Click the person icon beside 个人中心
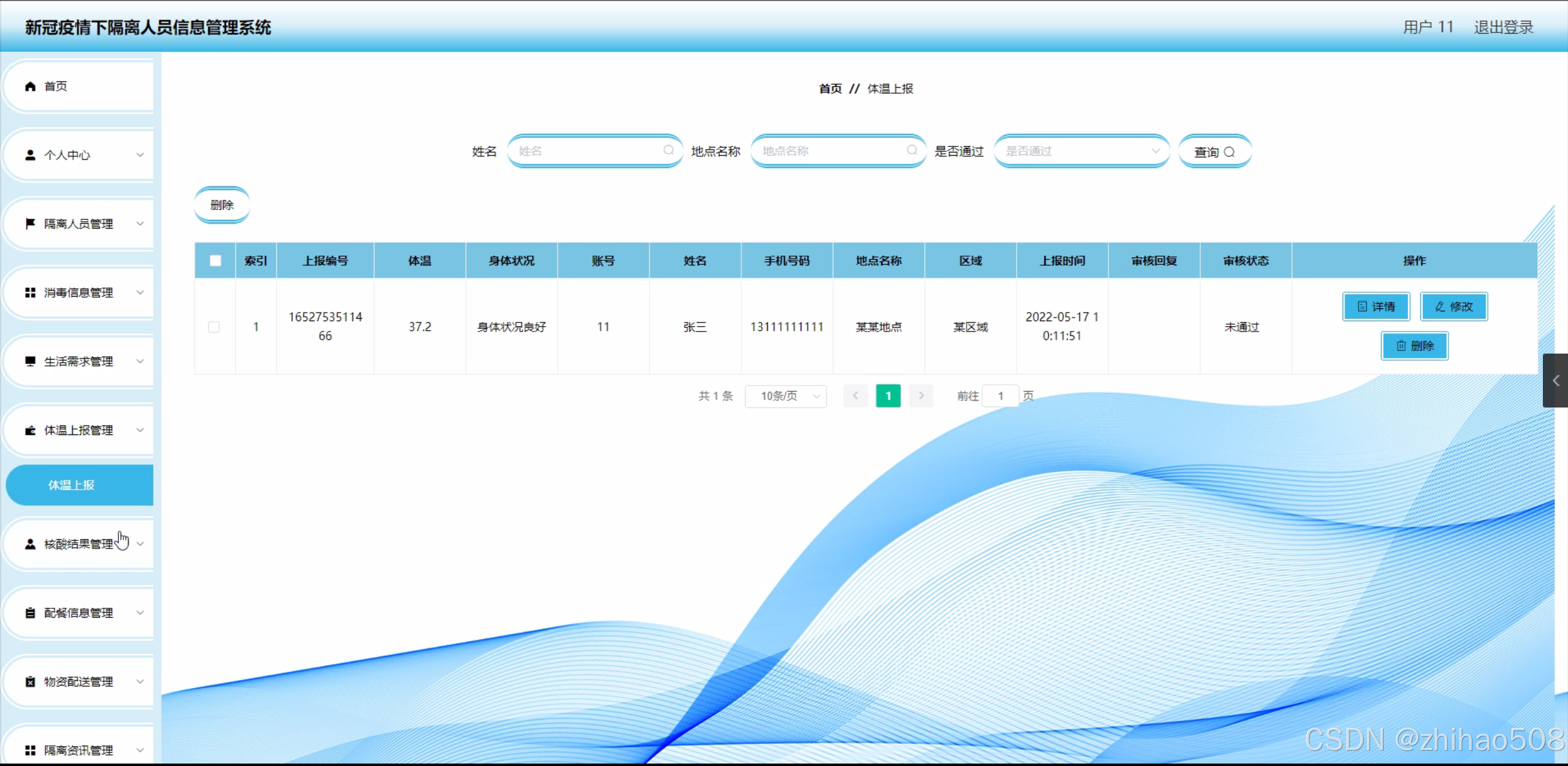 (x=30, y=155)
